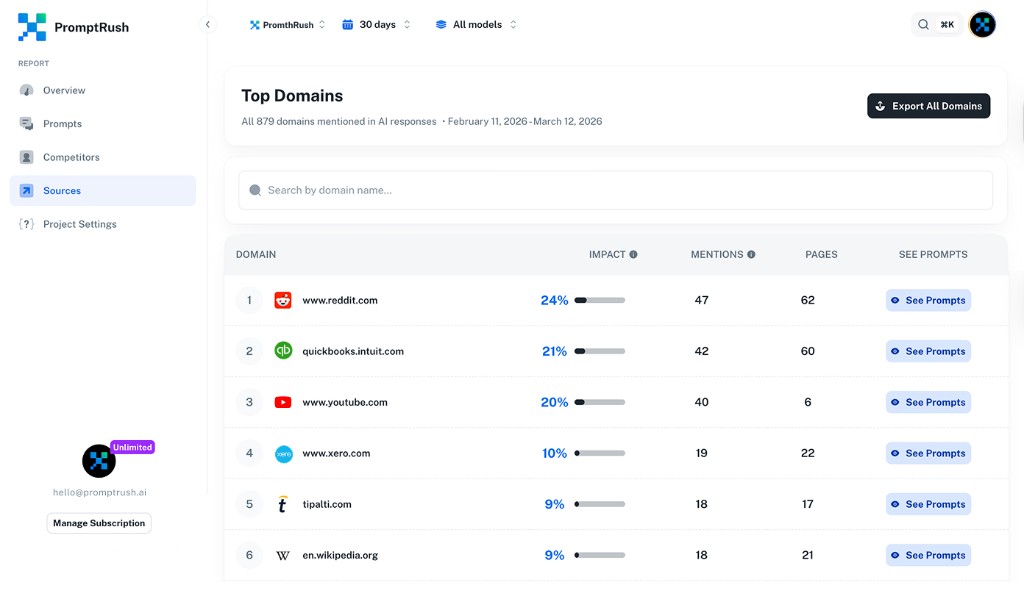Navigate to Competitors in the sidebar
This screenshot has width=1024, height=610.
(x=70, y=157)
